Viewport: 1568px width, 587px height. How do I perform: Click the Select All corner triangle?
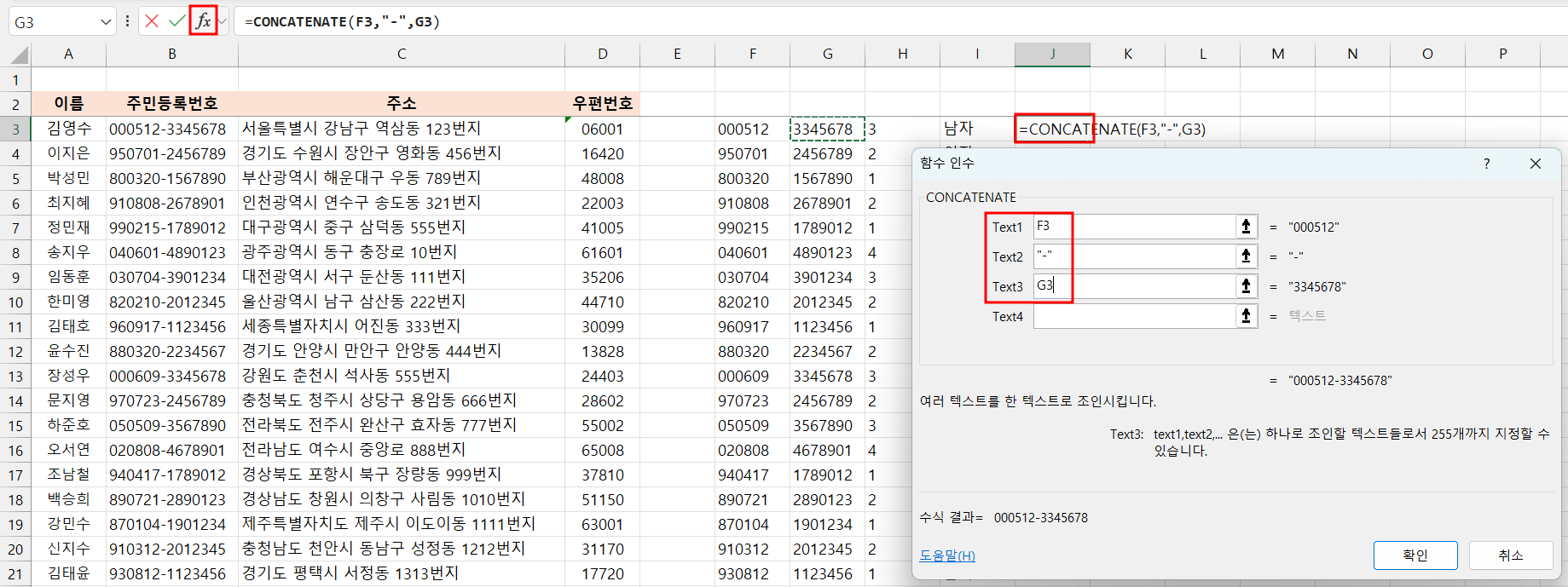pyautogui.click(x=20, y=55)
